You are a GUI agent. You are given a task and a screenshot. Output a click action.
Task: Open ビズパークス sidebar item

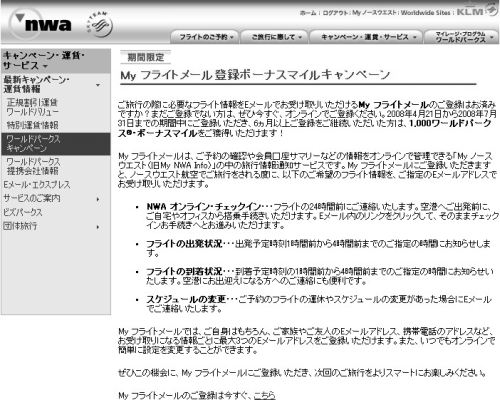[23, 212]
